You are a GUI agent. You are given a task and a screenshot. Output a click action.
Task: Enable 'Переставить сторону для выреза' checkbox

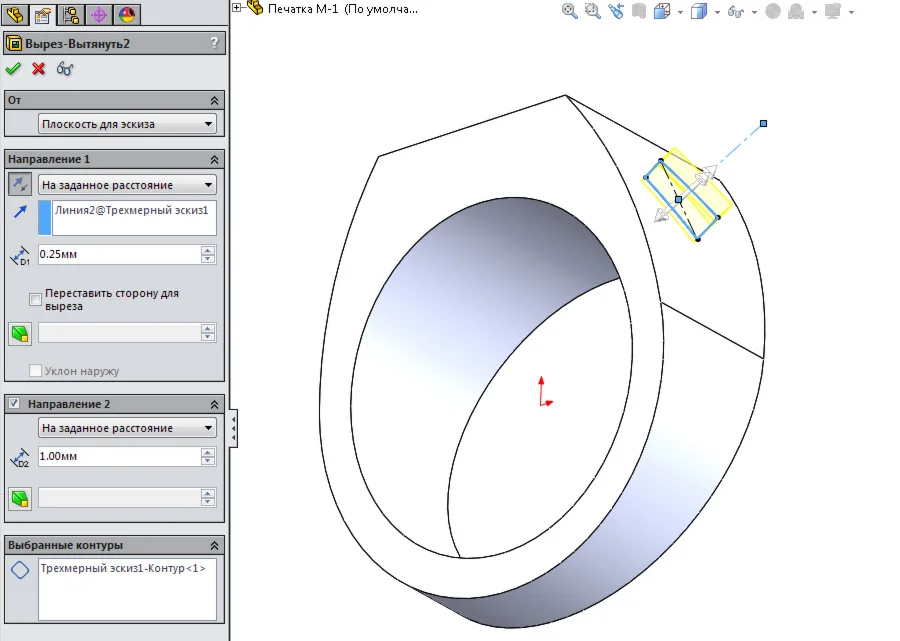[36, 299]
